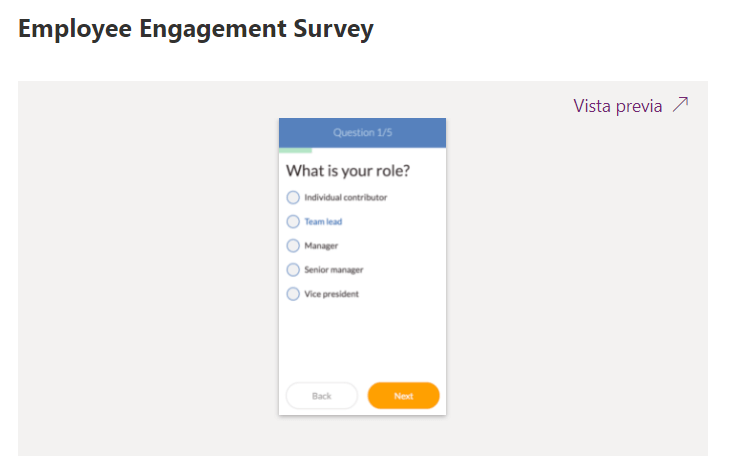Click the Employee Engagement Survey heading
The image size is (733, 473).
coord(196,29)
